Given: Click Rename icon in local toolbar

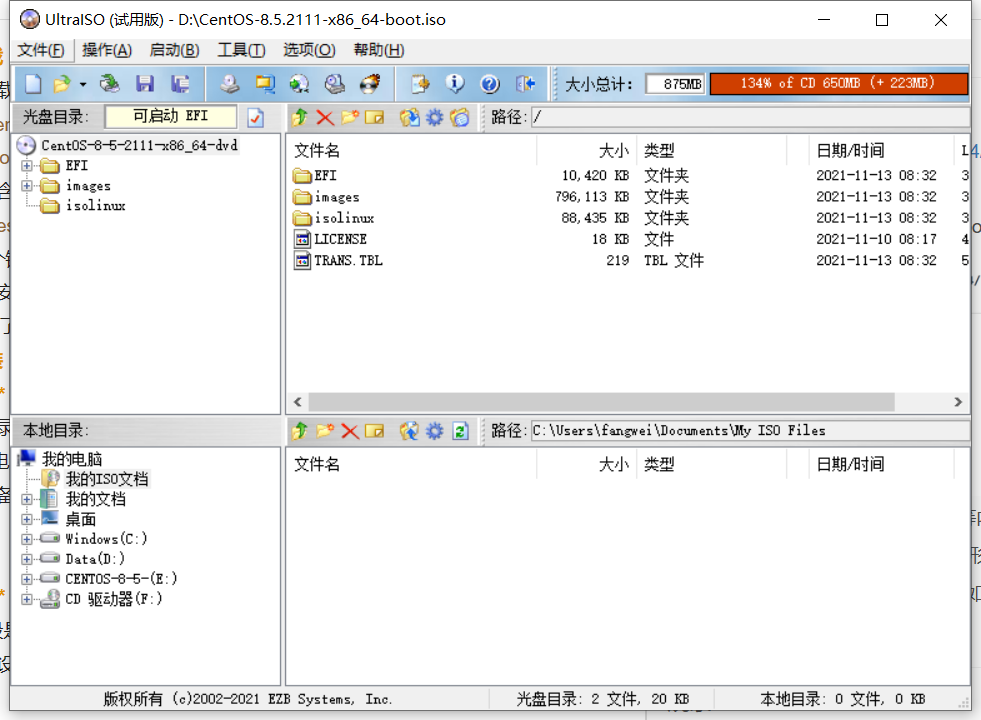Looking at the screenshot, I should [x=374, y=431].
